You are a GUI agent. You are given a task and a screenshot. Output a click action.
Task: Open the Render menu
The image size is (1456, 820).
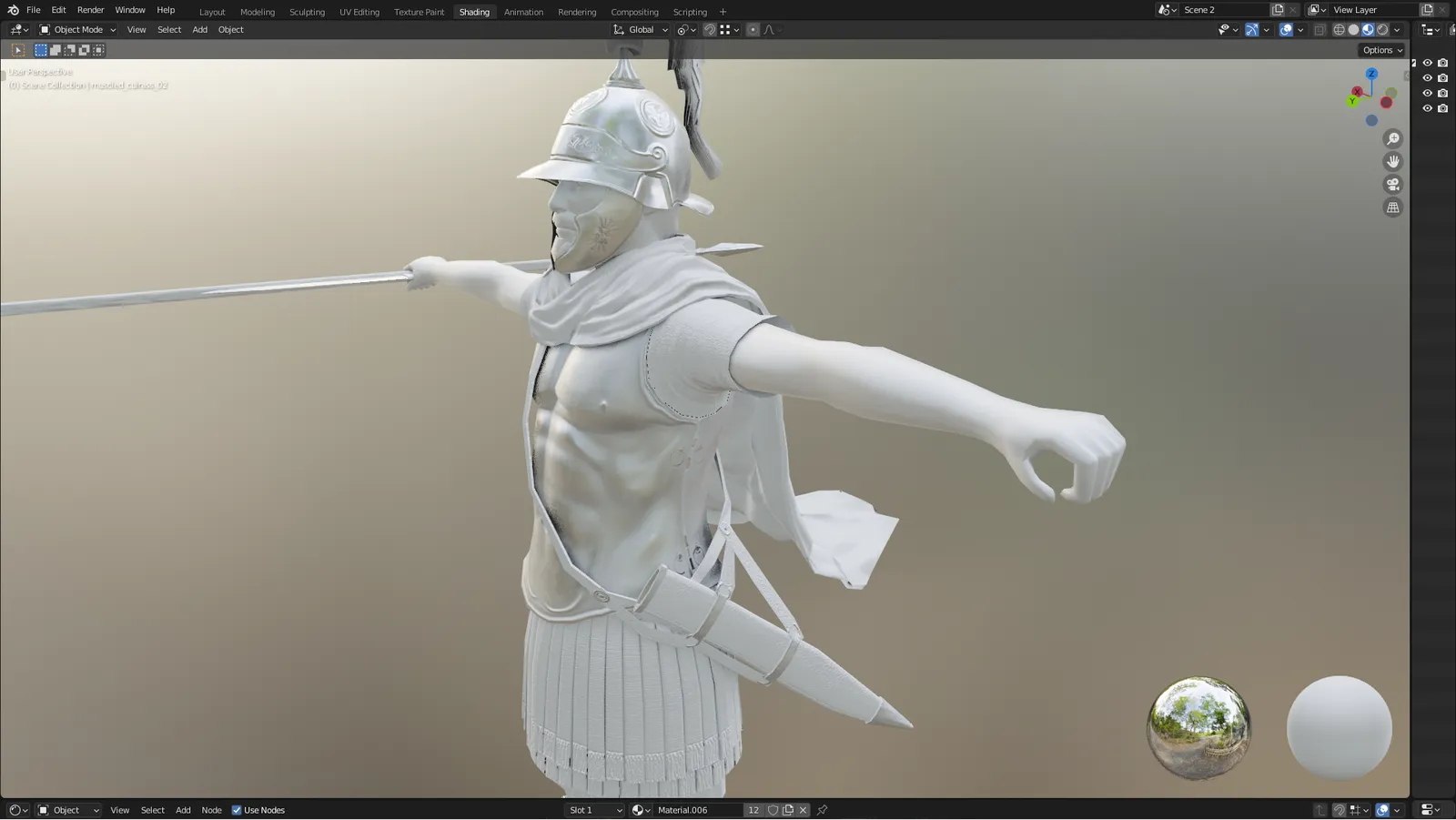pyautogui.click(x=90, y=10)
